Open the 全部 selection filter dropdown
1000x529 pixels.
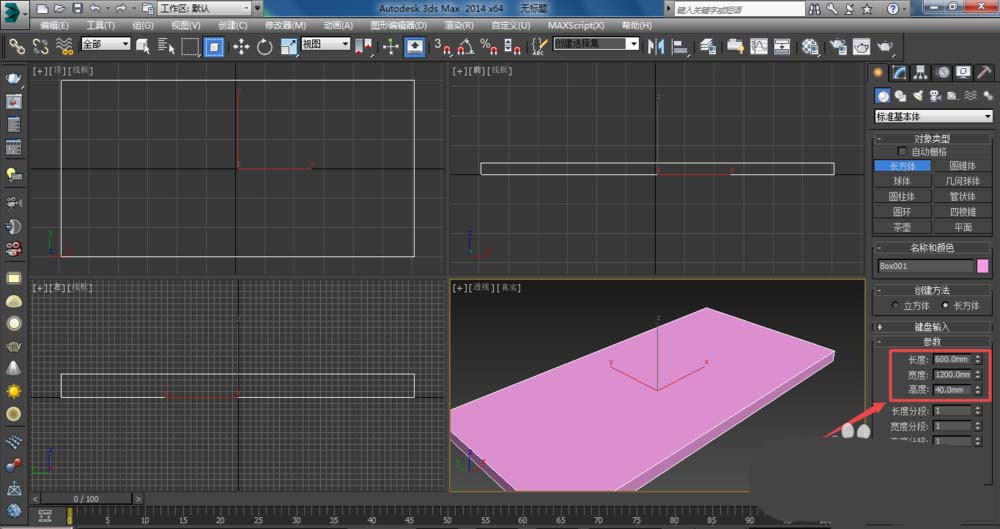[105, 45]
